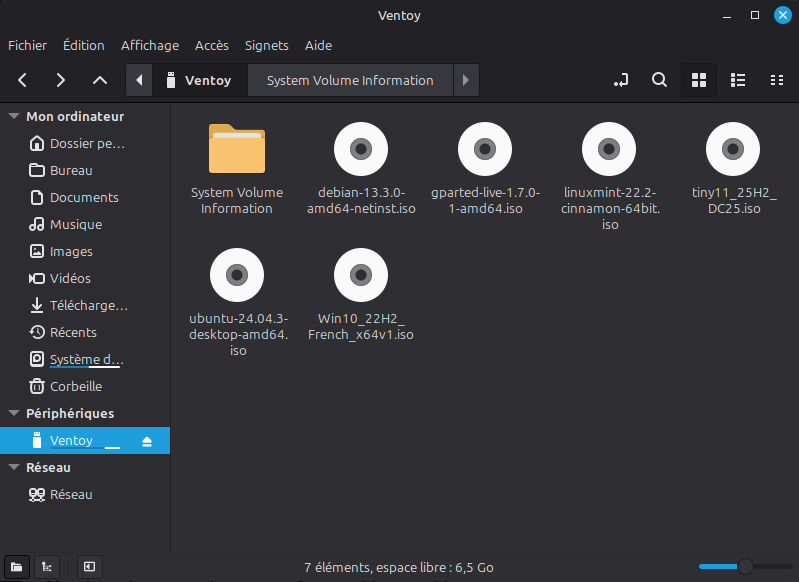The image size is (799, 582).
Task: Select the debian-13.3.0 netinst ISO file
Action: point(361,149)
